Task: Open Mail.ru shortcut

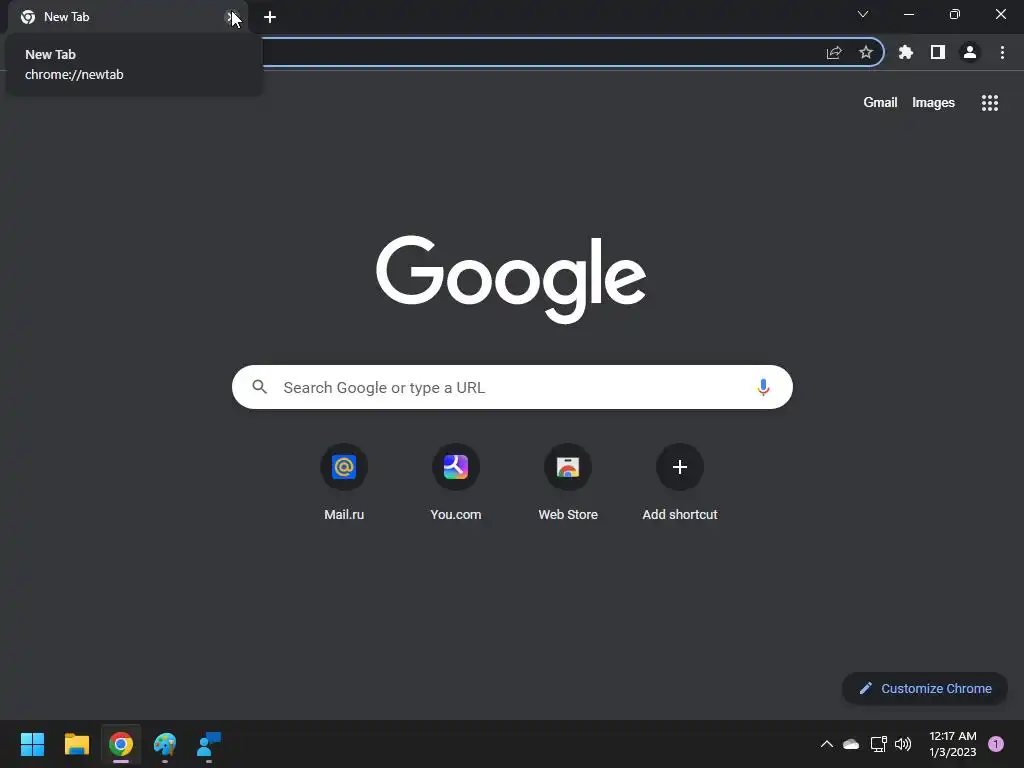Action: 344,482
